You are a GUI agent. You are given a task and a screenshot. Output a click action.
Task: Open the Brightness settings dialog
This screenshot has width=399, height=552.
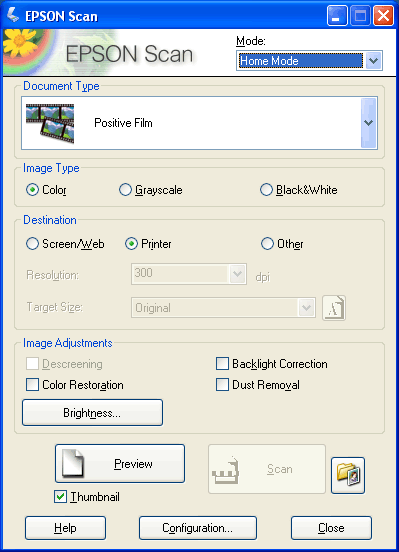(x=92, y=413)
